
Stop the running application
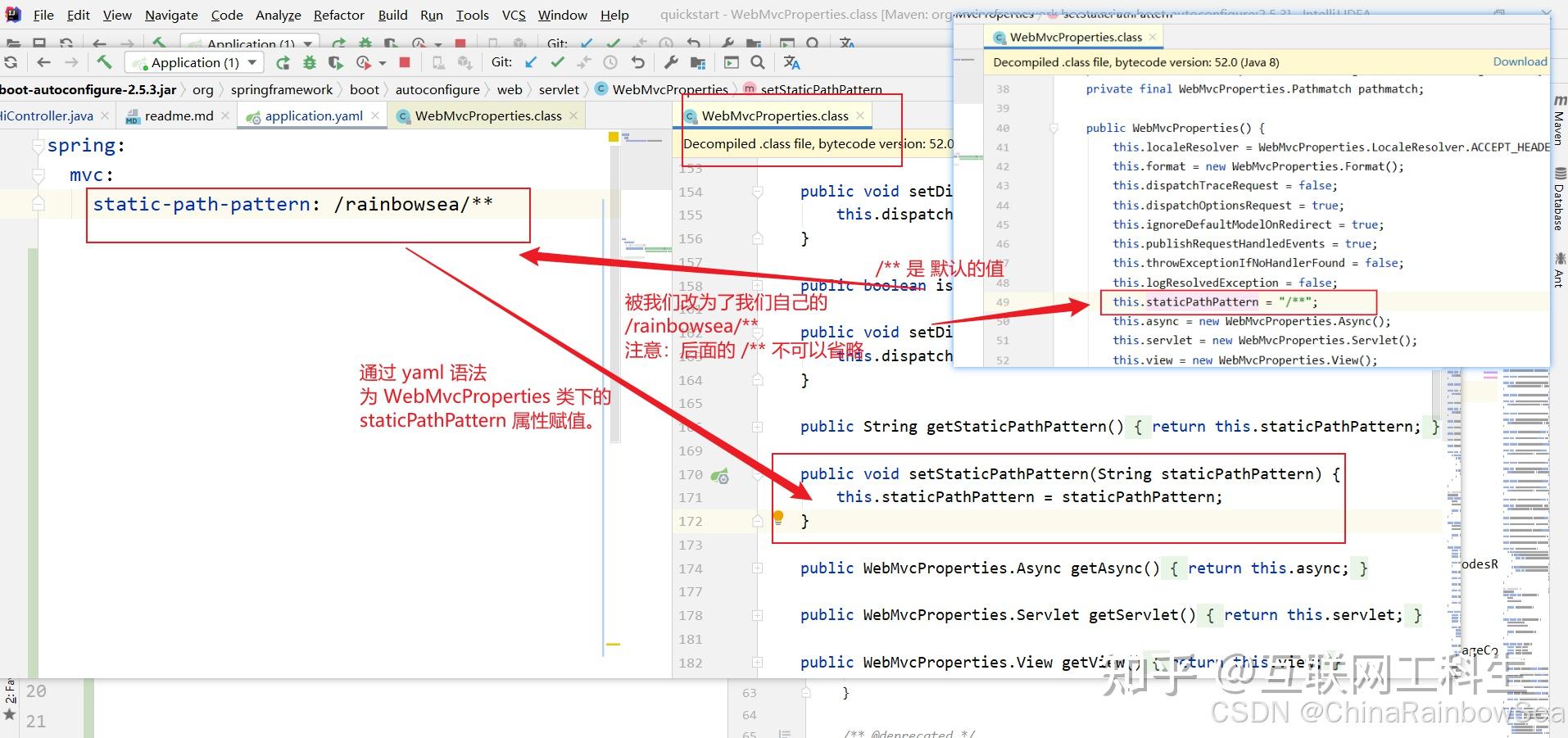pos(404,61)
